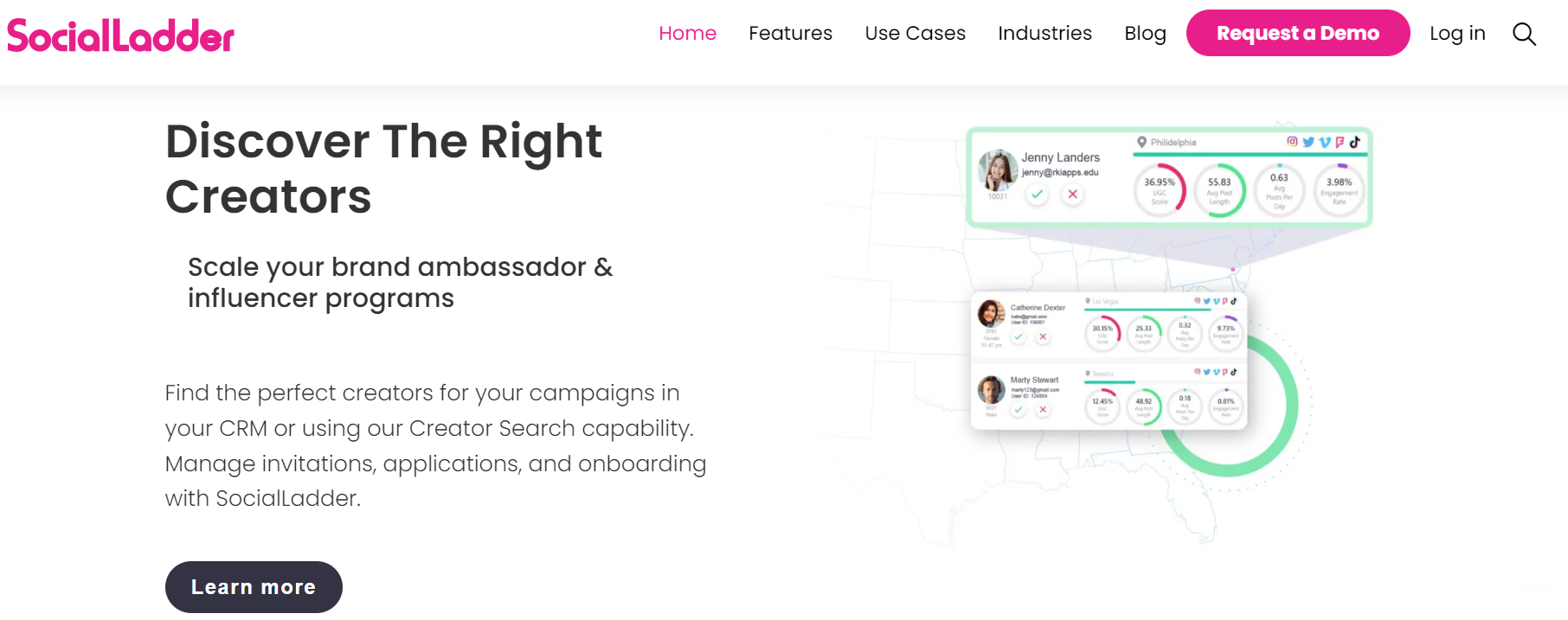Image resolution: width=1568 pixels, height=620 pixels.
Task: Click the Twitter icon on Jenny Landers' card
Action: pos(1309,142)
